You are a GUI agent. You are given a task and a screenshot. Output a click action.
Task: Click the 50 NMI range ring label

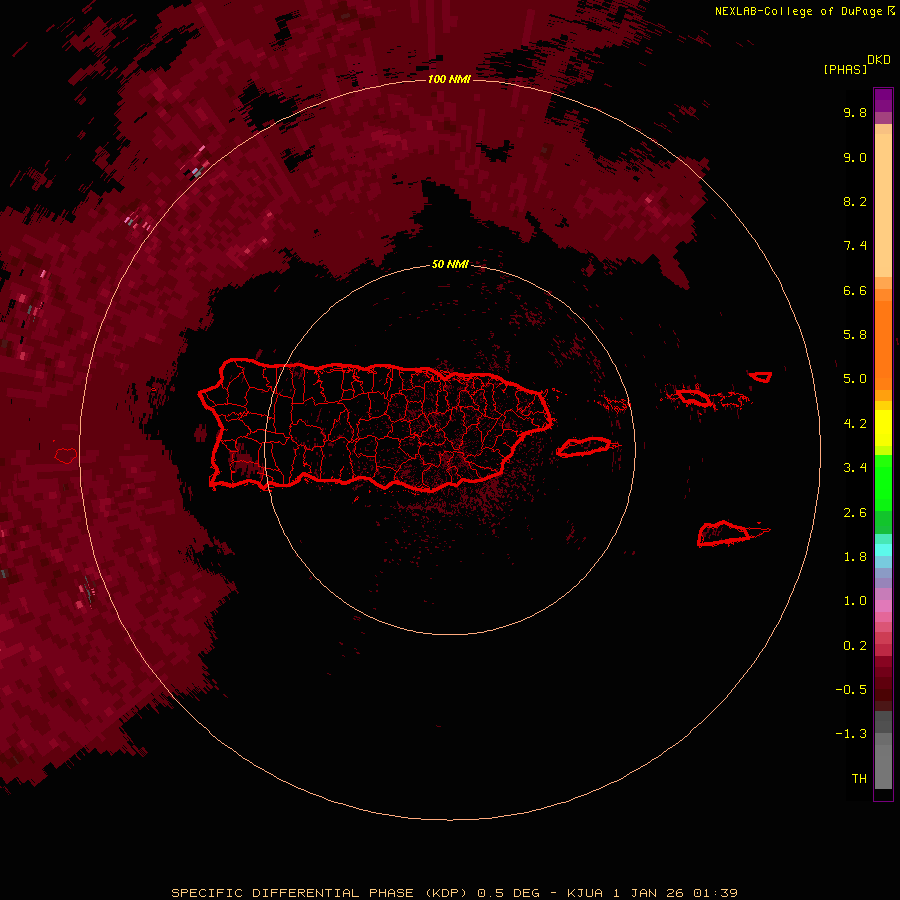point(450,264)
